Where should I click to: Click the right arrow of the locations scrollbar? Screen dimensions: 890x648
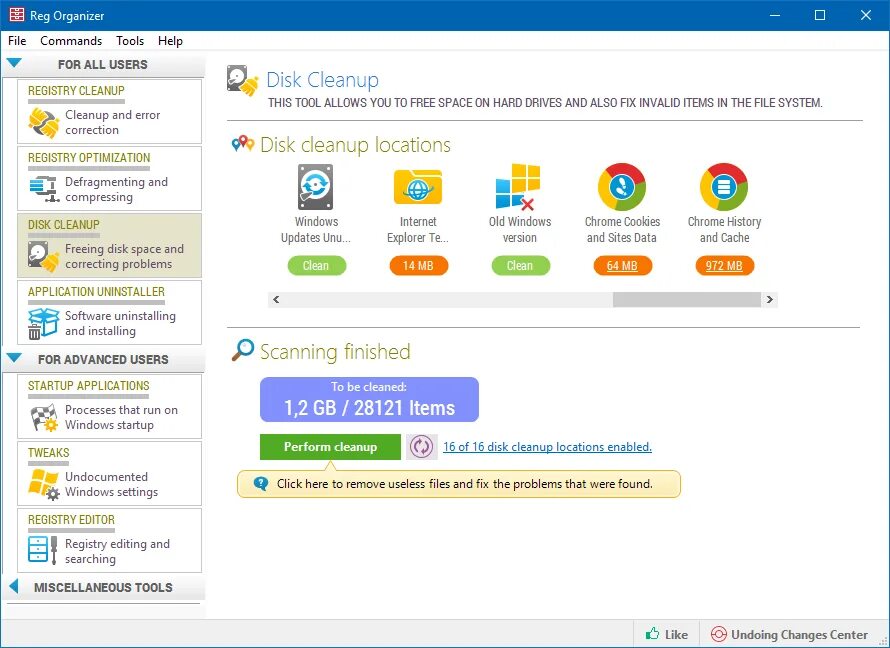click(768, 299)
